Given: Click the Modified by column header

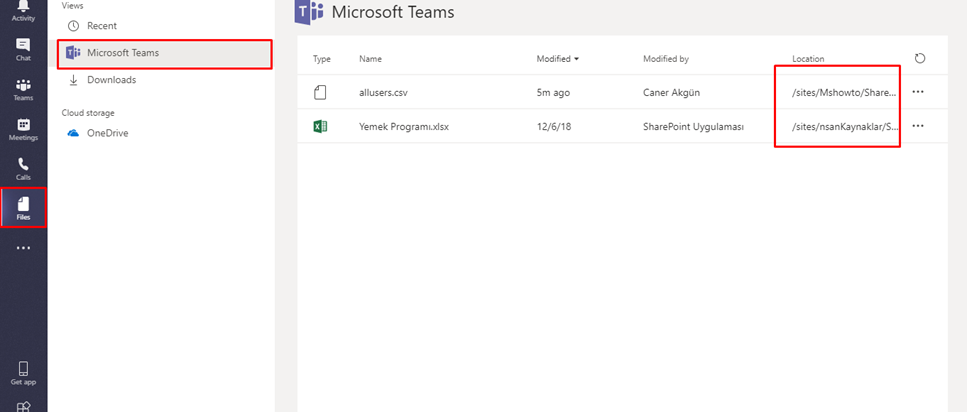Looking at the screenshot, I should tap(665, 59).
